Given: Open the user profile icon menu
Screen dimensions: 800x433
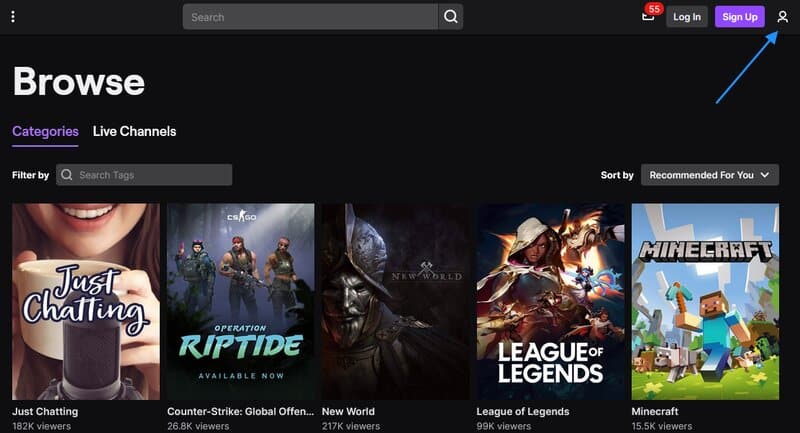Looking at the screenshot, I should point(783,17).
